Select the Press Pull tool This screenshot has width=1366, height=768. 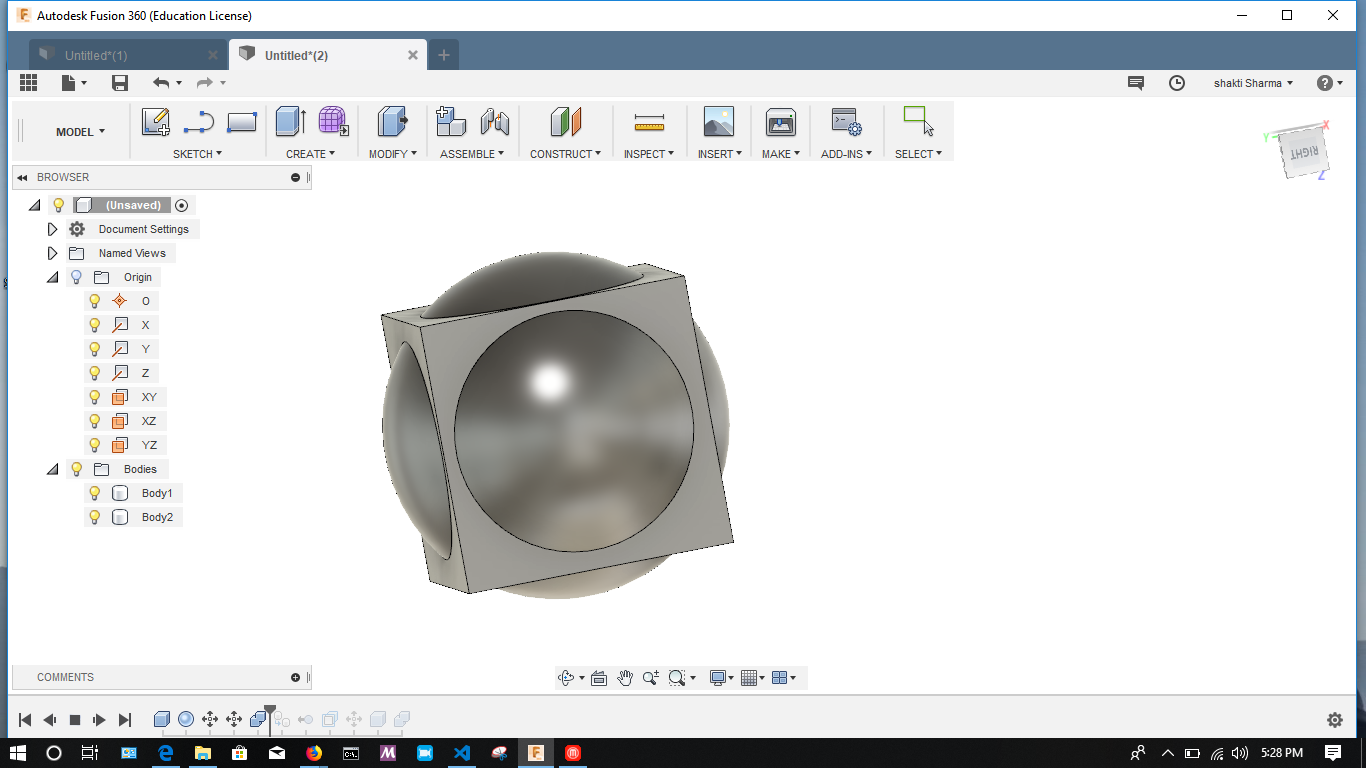(393, 122)
